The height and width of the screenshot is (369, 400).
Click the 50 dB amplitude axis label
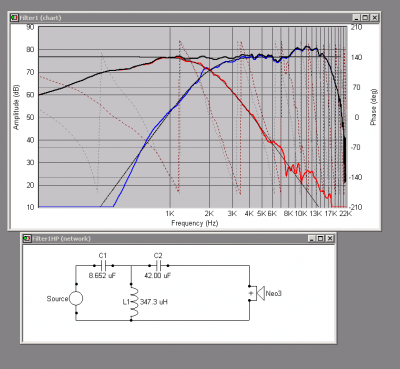[30, 117]
